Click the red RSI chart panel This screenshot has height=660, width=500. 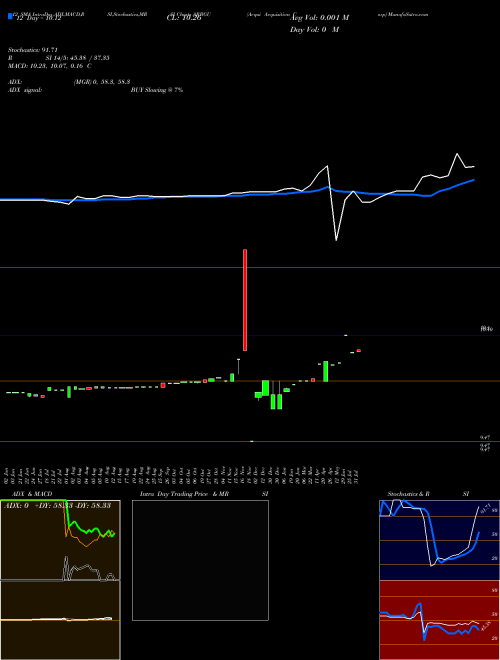pos(439,620)
